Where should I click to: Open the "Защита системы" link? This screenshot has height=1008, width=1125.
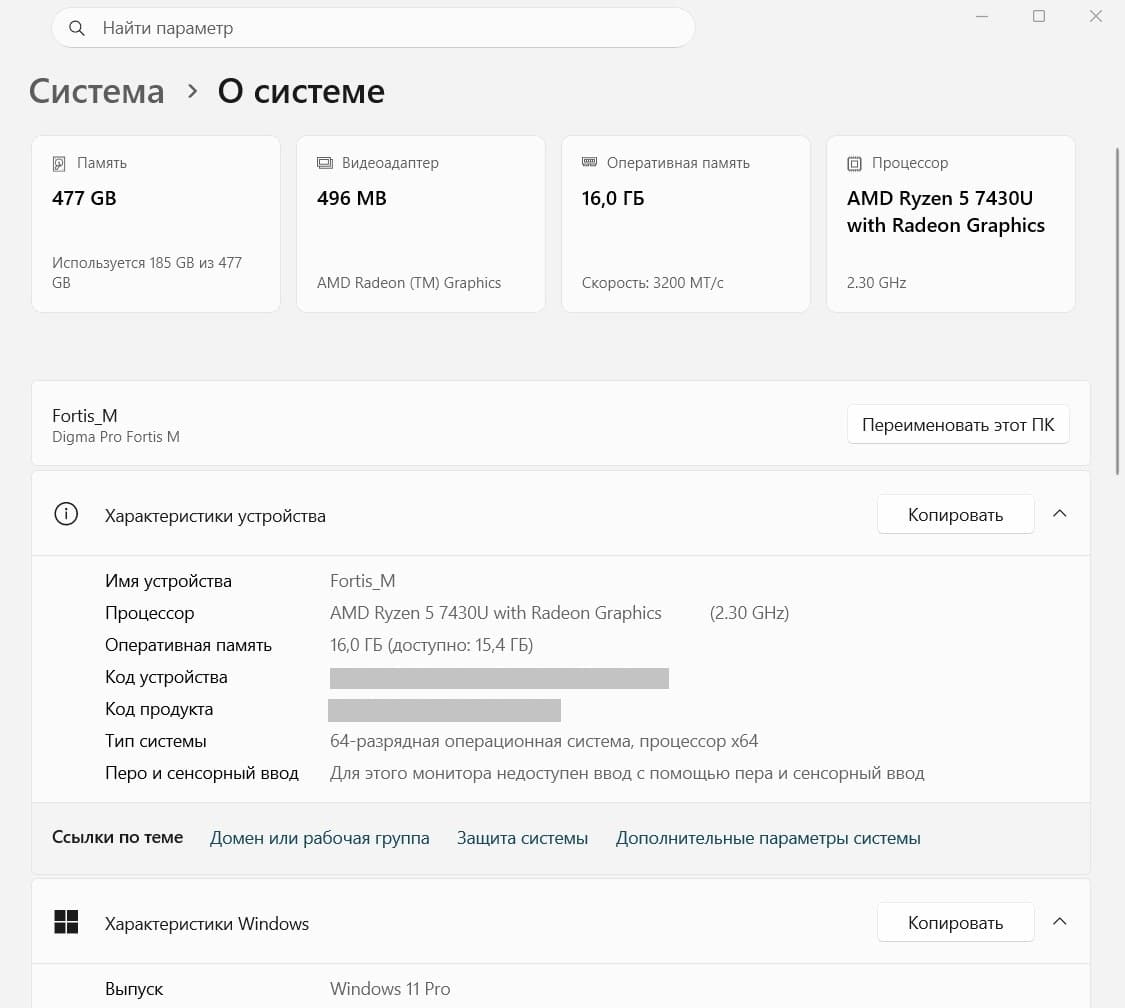522,838
